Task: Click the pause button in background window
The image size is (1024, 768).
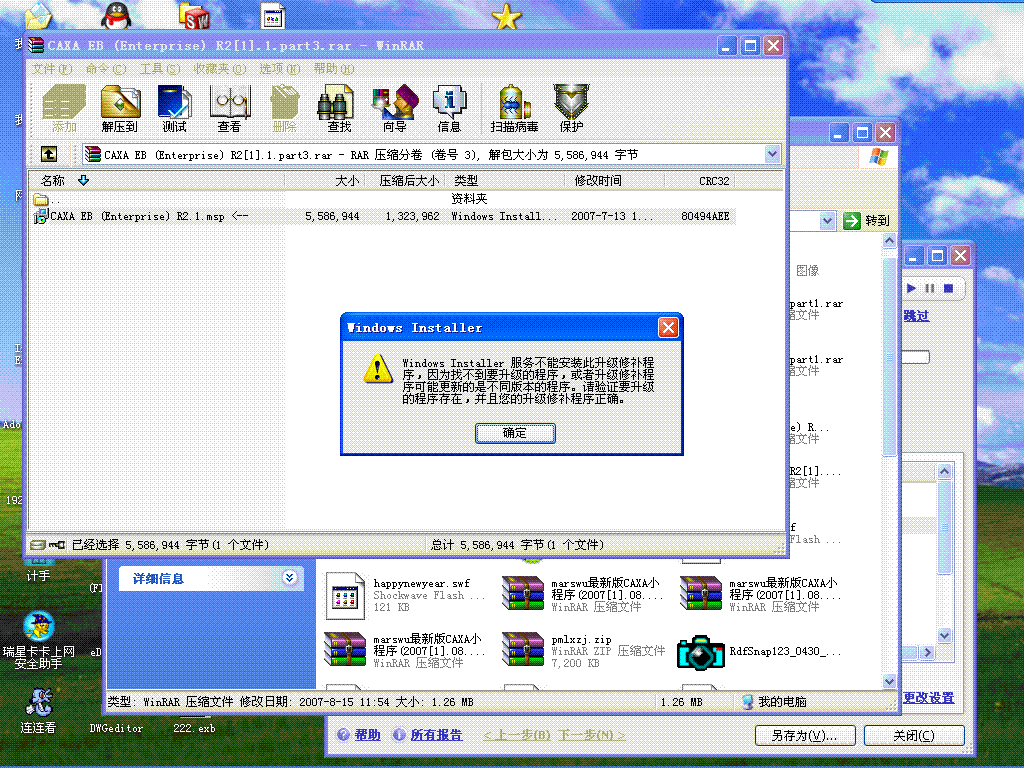Action: 930,288
